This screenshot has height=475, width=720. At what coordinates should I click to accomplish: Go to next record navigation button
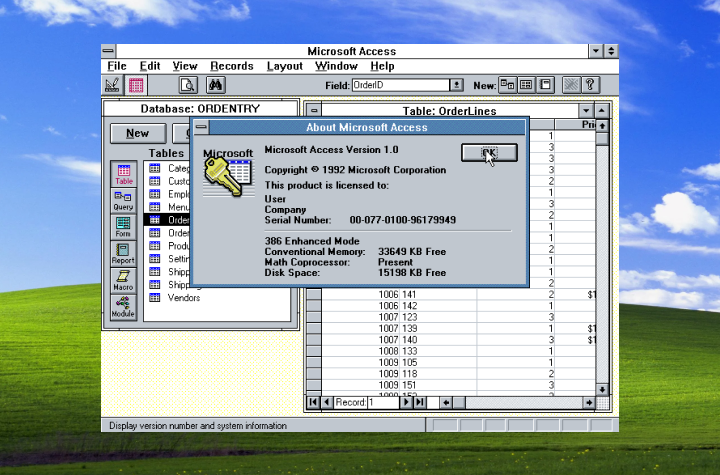406,402
